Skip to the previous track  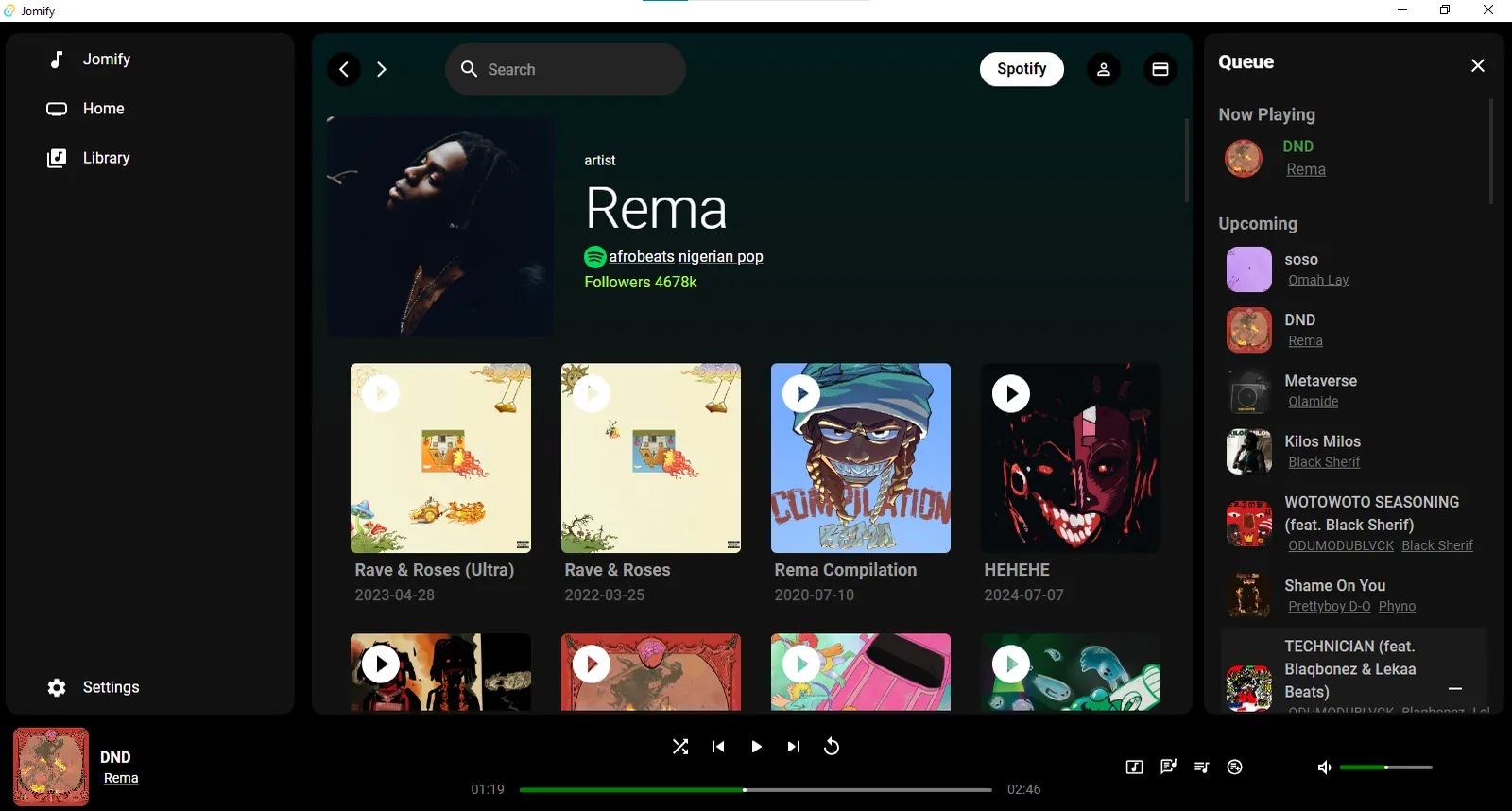pyautogui.click(x=718, y=747)
